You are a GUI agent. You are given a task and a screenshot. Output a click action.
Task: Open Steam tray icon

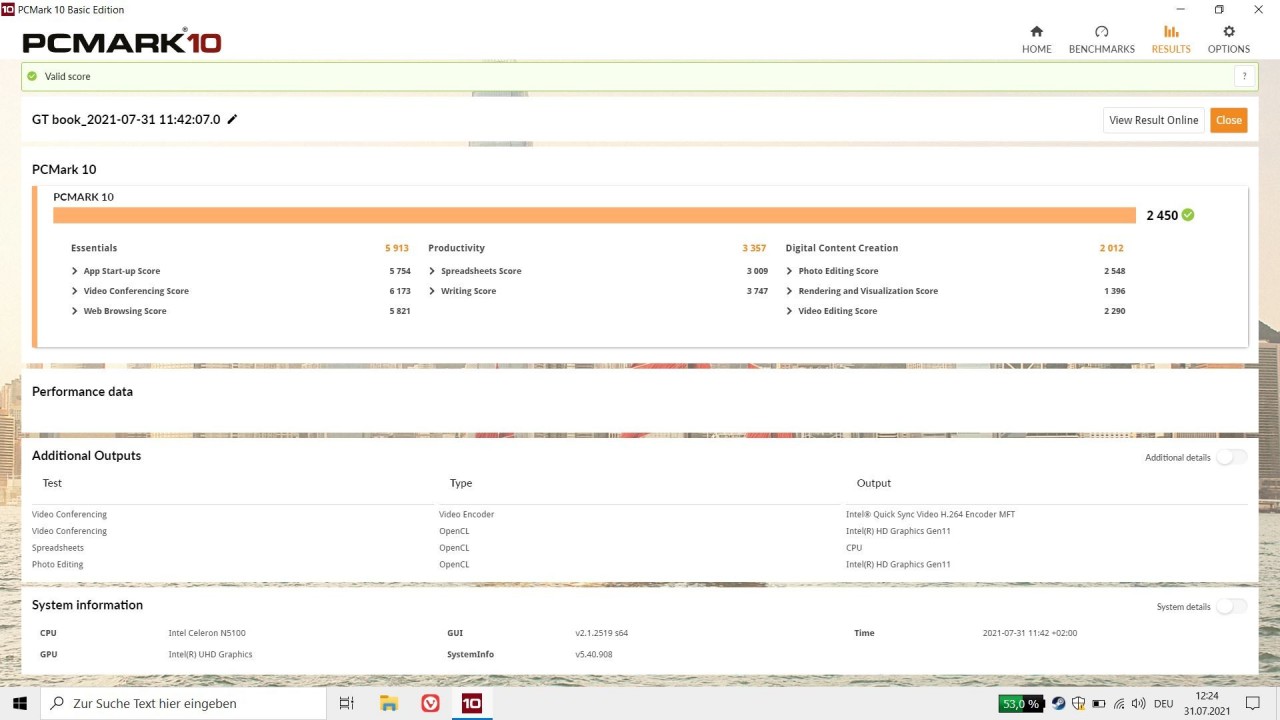coord(1059,703)
